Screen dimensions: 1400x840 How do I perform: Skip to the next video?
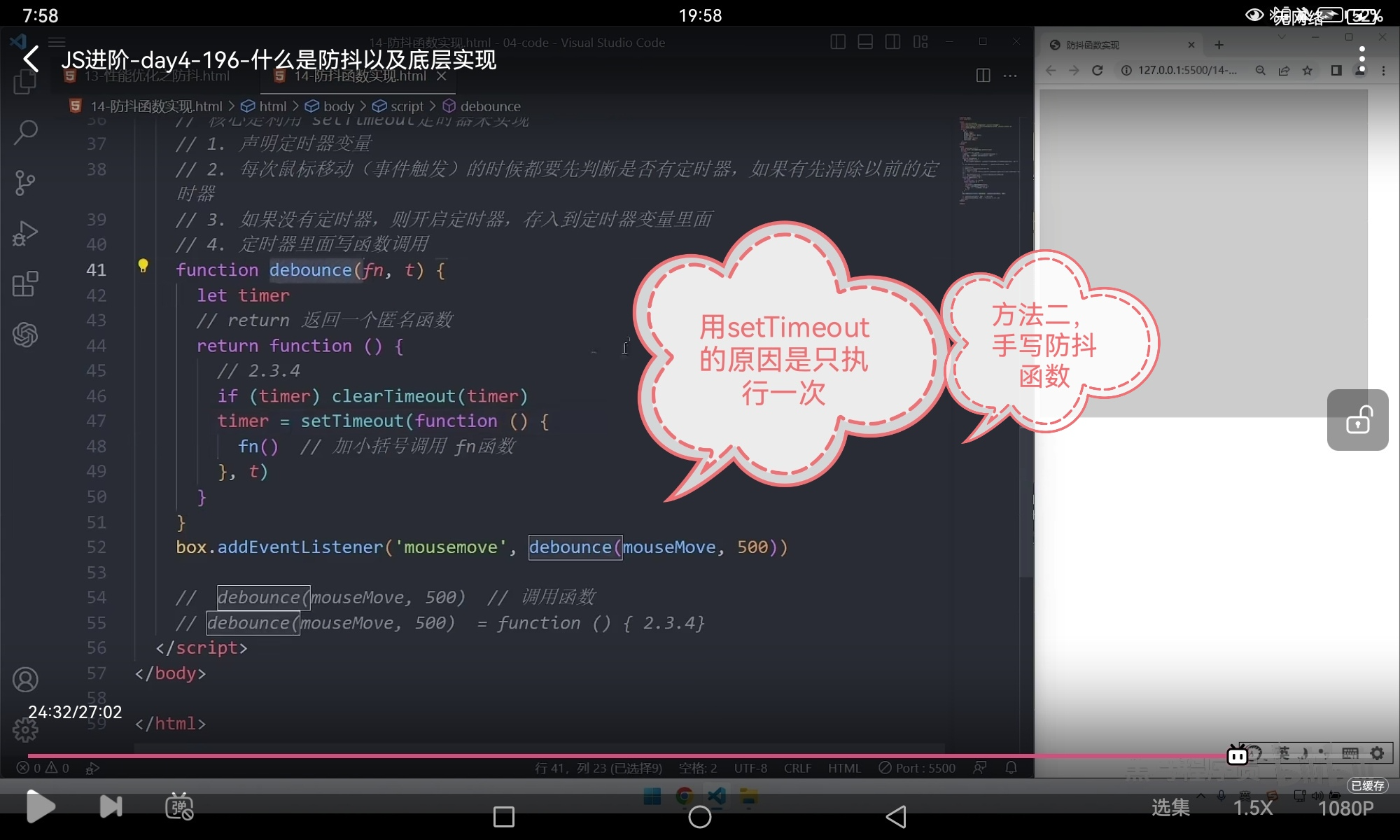pyautogui.click(x=111, y=806)
